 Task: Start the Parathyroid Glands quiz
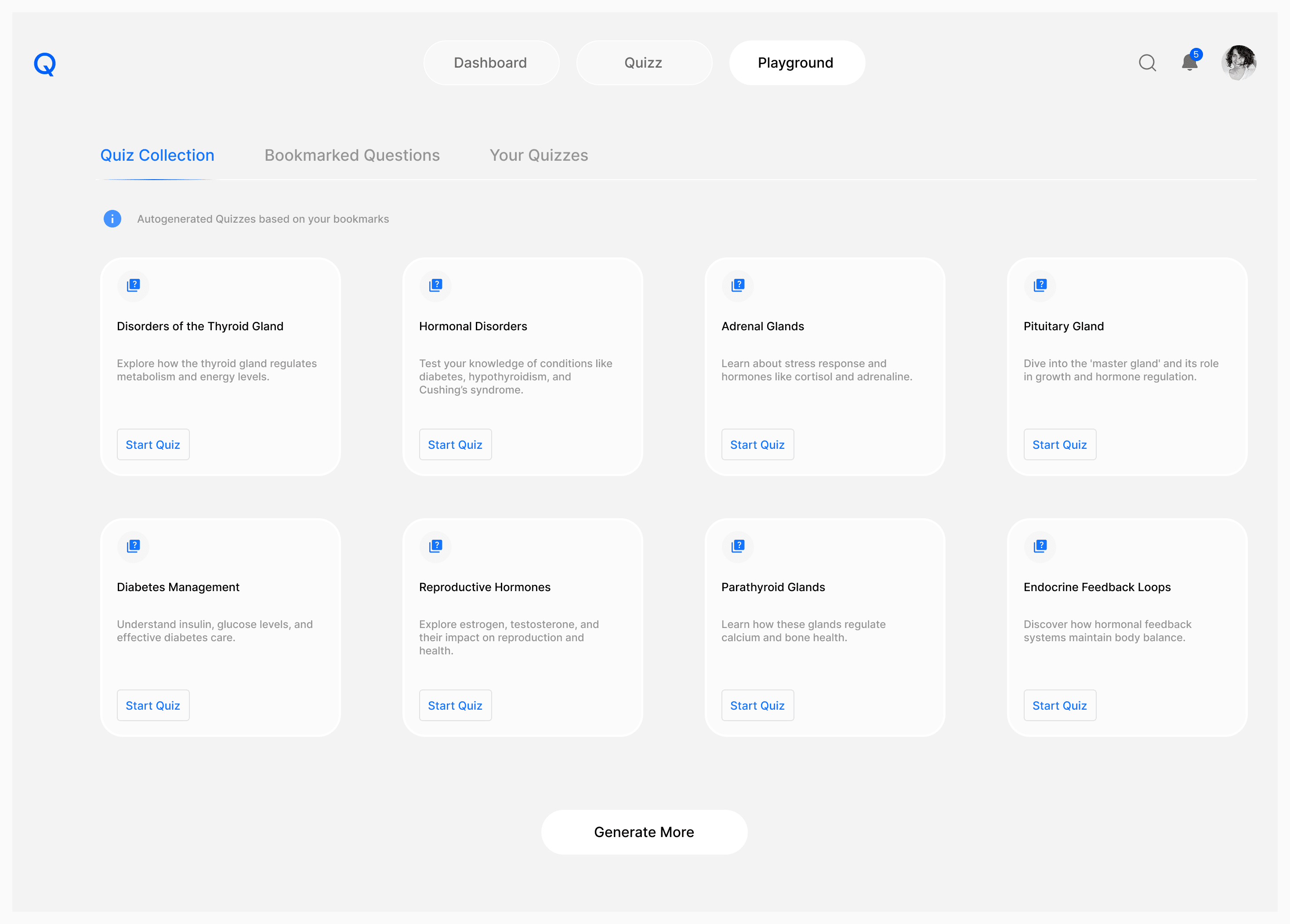pyautogui.click(x=757, y=706)
